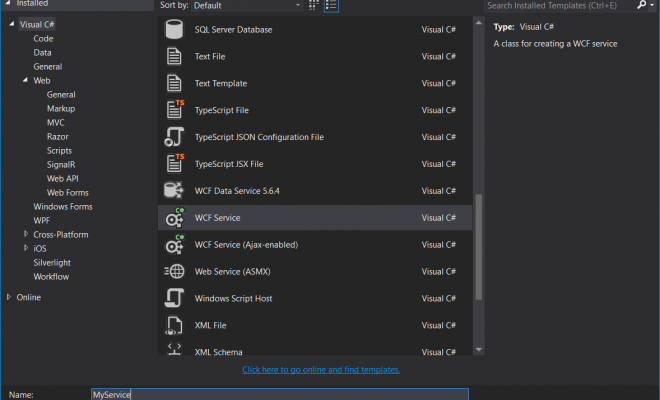The image size is (660, 400).
Task: Click the template list scrollbar thumb
Action: 479,247
